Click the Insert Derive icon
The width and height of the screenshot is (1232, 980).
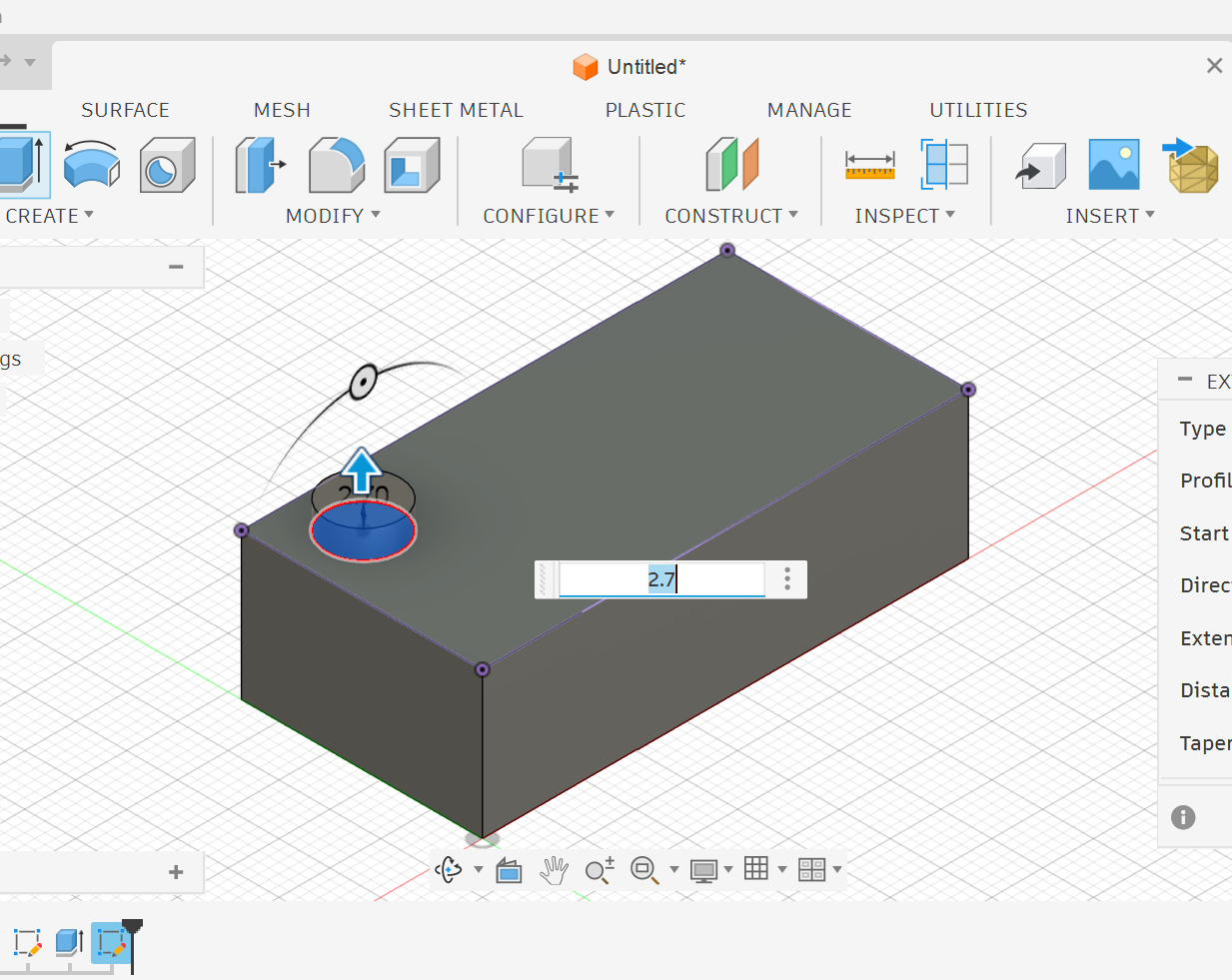[1041, 165]
